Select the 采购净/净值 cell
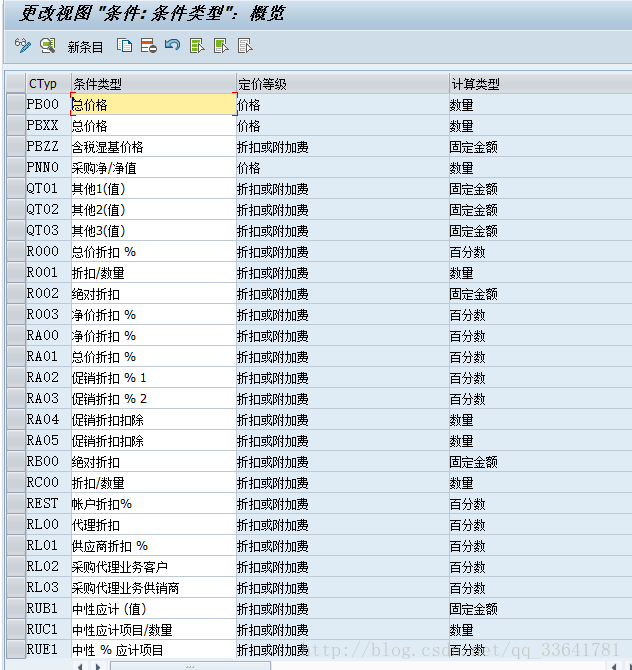Viewport: 632px width, 670px height. click(154, 168)
